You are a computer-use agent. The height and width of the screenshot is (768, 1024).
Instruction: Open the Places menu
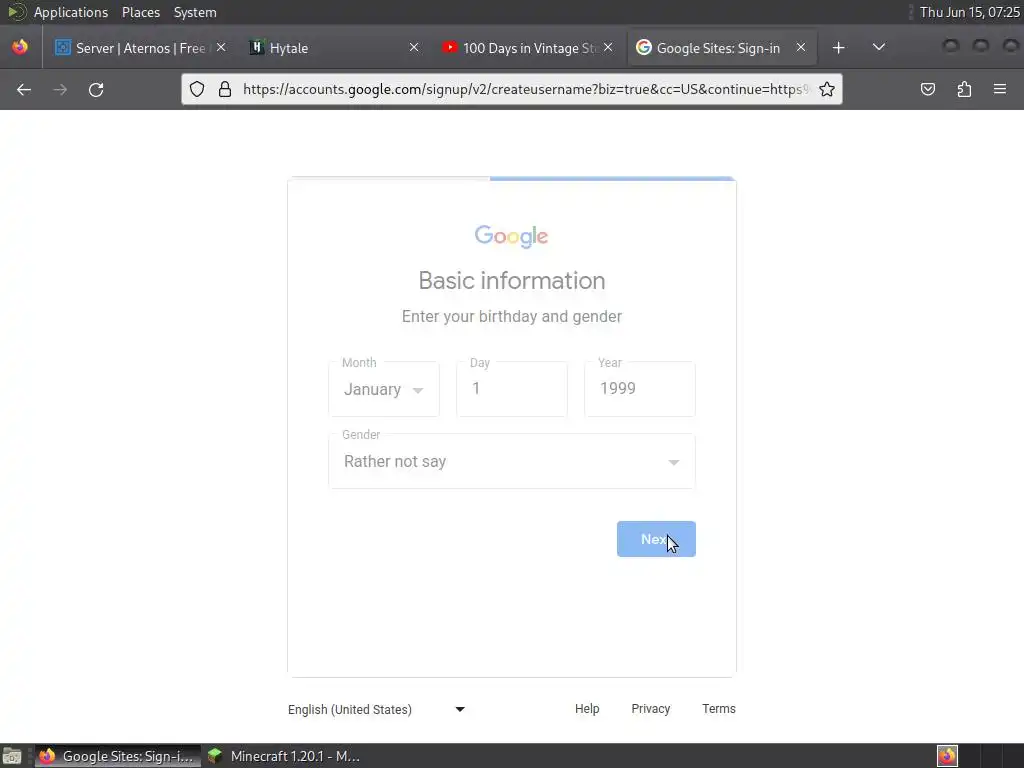(141, 12)
